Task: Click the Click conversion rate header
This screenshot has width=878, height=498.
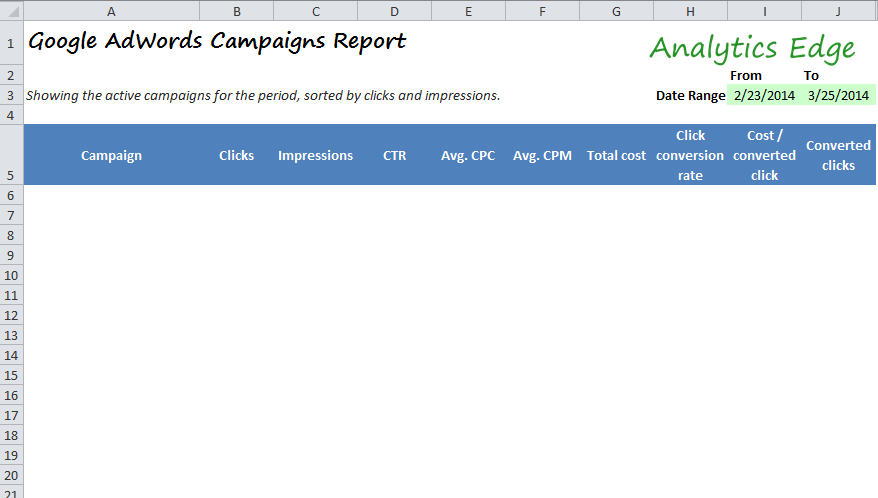Action: point(690,155)
